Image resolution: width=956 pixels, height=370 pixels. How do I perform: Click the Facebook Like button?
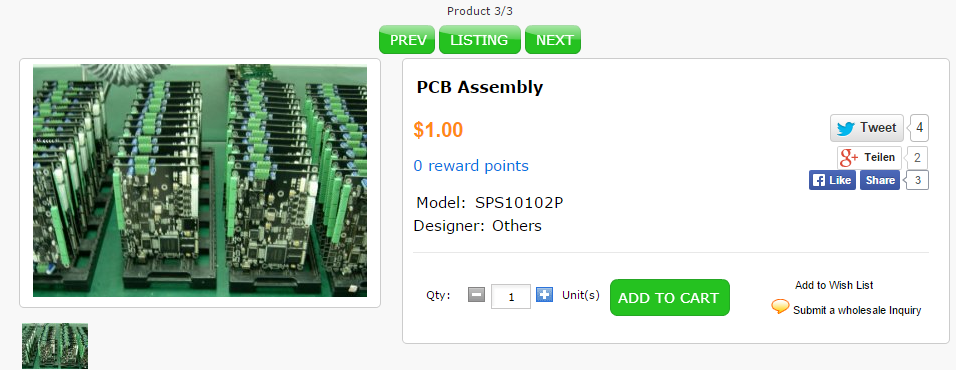(832, 180)
